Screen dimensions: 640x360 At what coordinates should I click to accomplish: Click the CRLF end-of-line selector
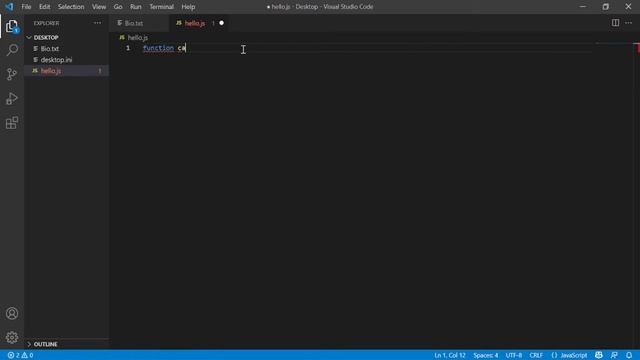536,355
